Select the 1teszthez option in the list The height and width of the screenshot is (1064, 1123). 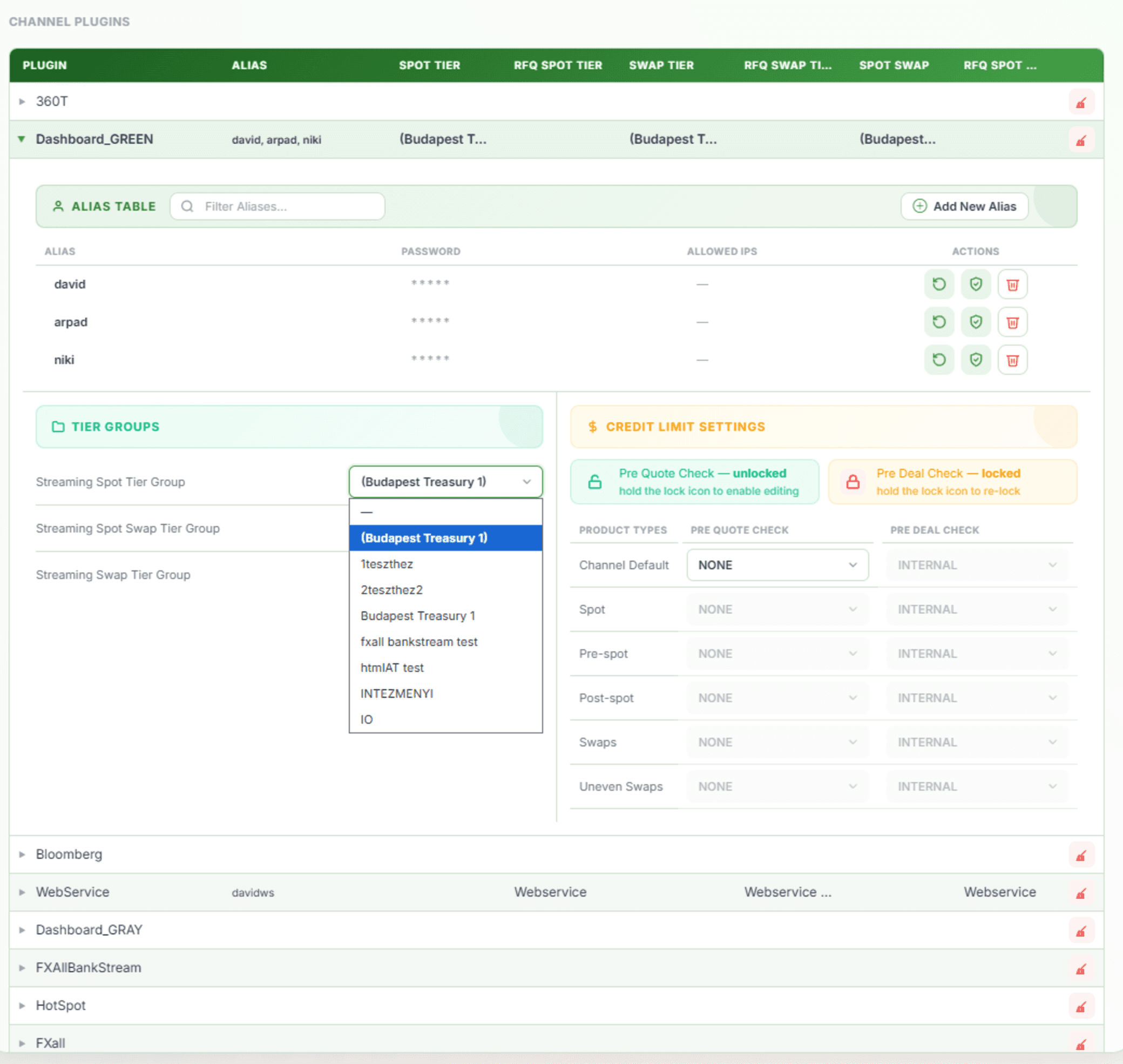(445, 564)
